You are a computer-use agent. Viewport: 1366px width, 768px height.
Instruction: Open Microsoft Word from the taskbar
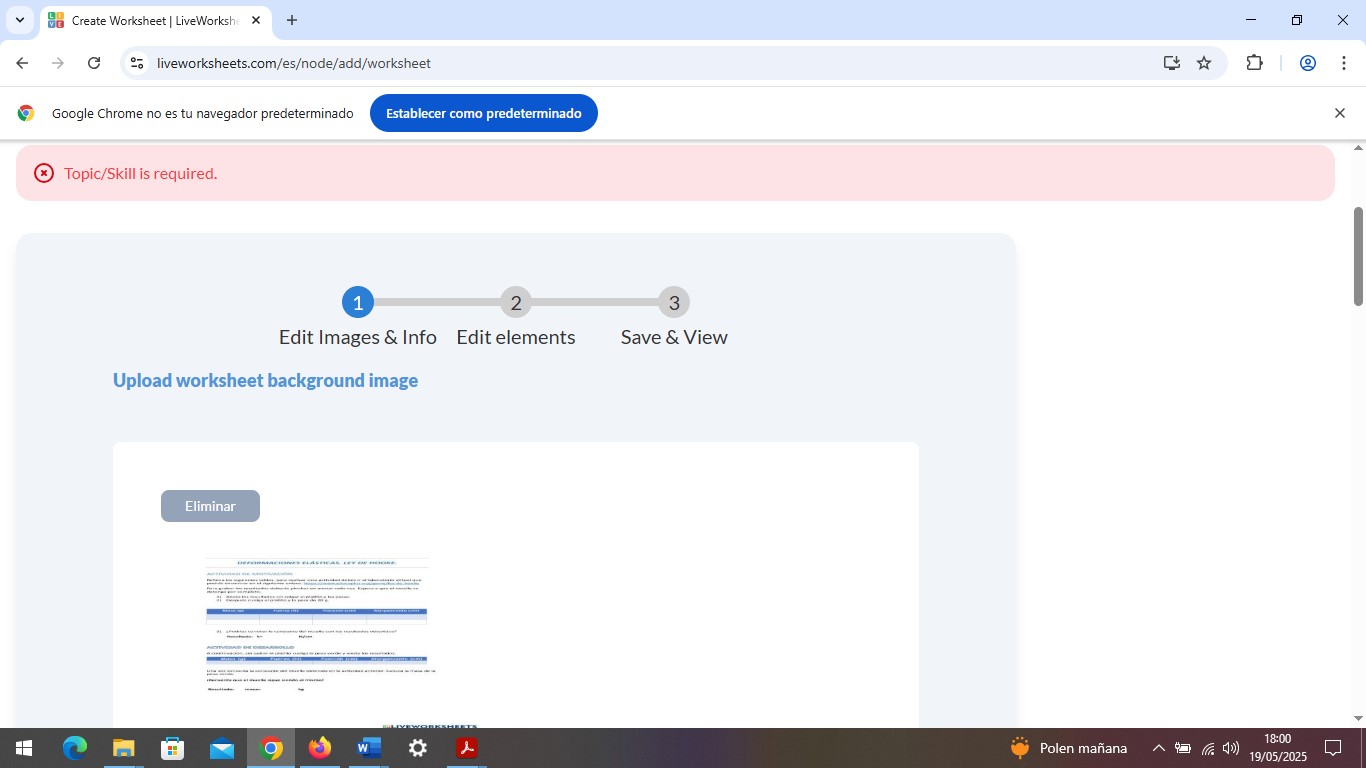tap(369, 748)
